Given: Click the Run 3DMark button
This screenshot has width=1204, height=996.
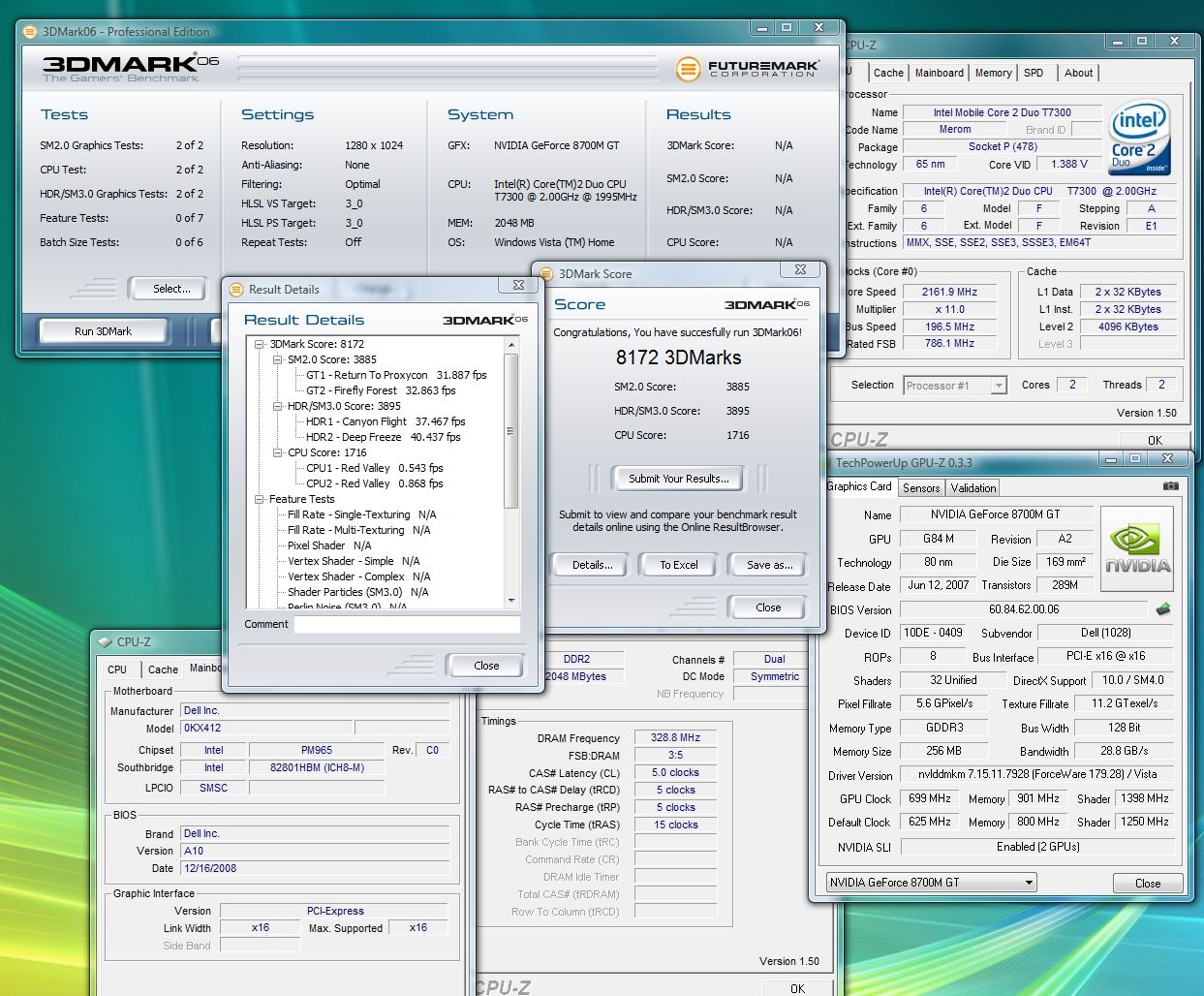Looking at the screenshot, I should 103,331.
